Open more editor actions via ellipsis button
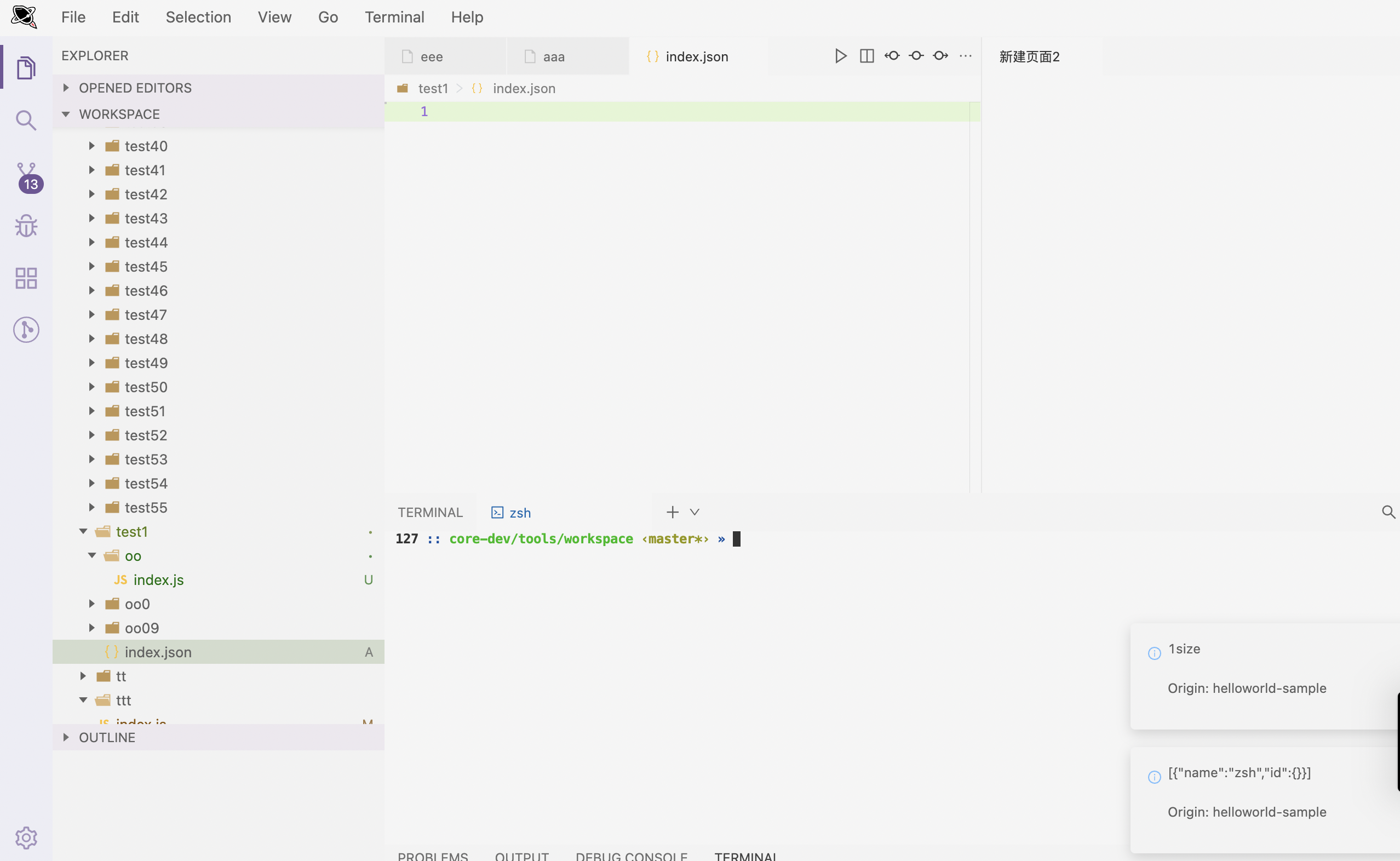1400x861 pixels. [966, 56]
